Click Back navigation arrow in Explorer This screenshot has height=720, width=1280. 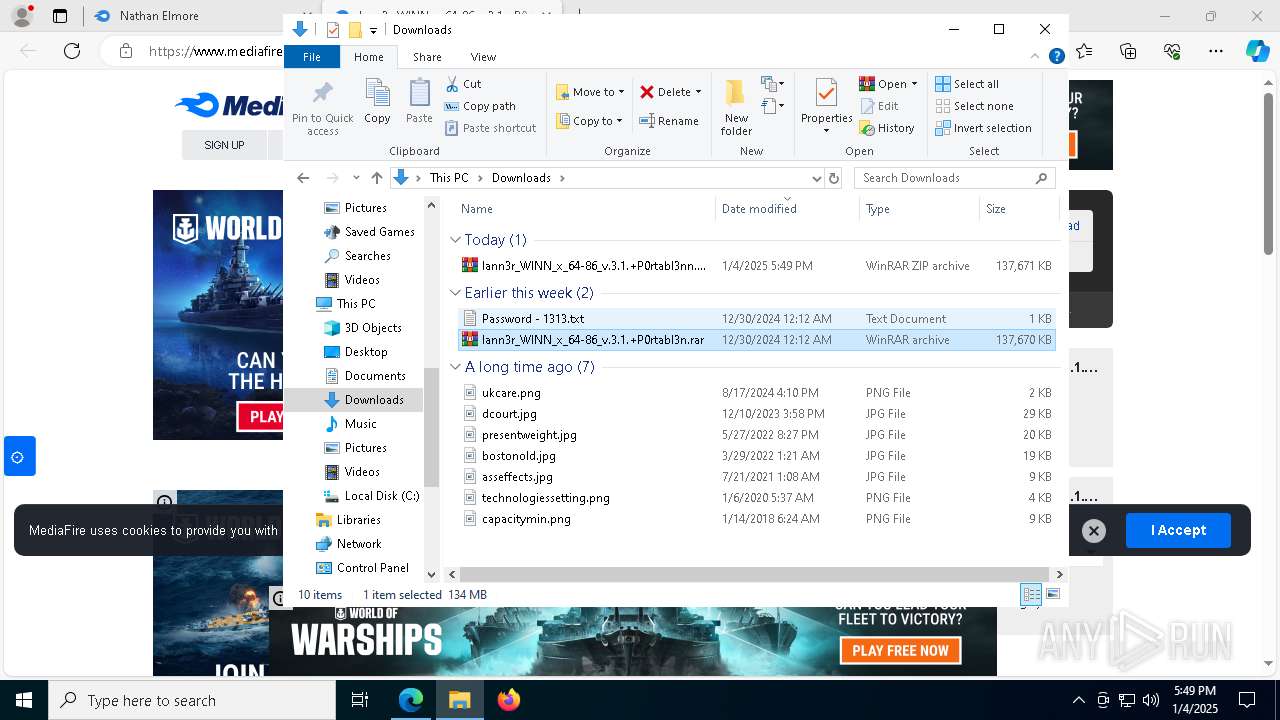pos(303,178)
